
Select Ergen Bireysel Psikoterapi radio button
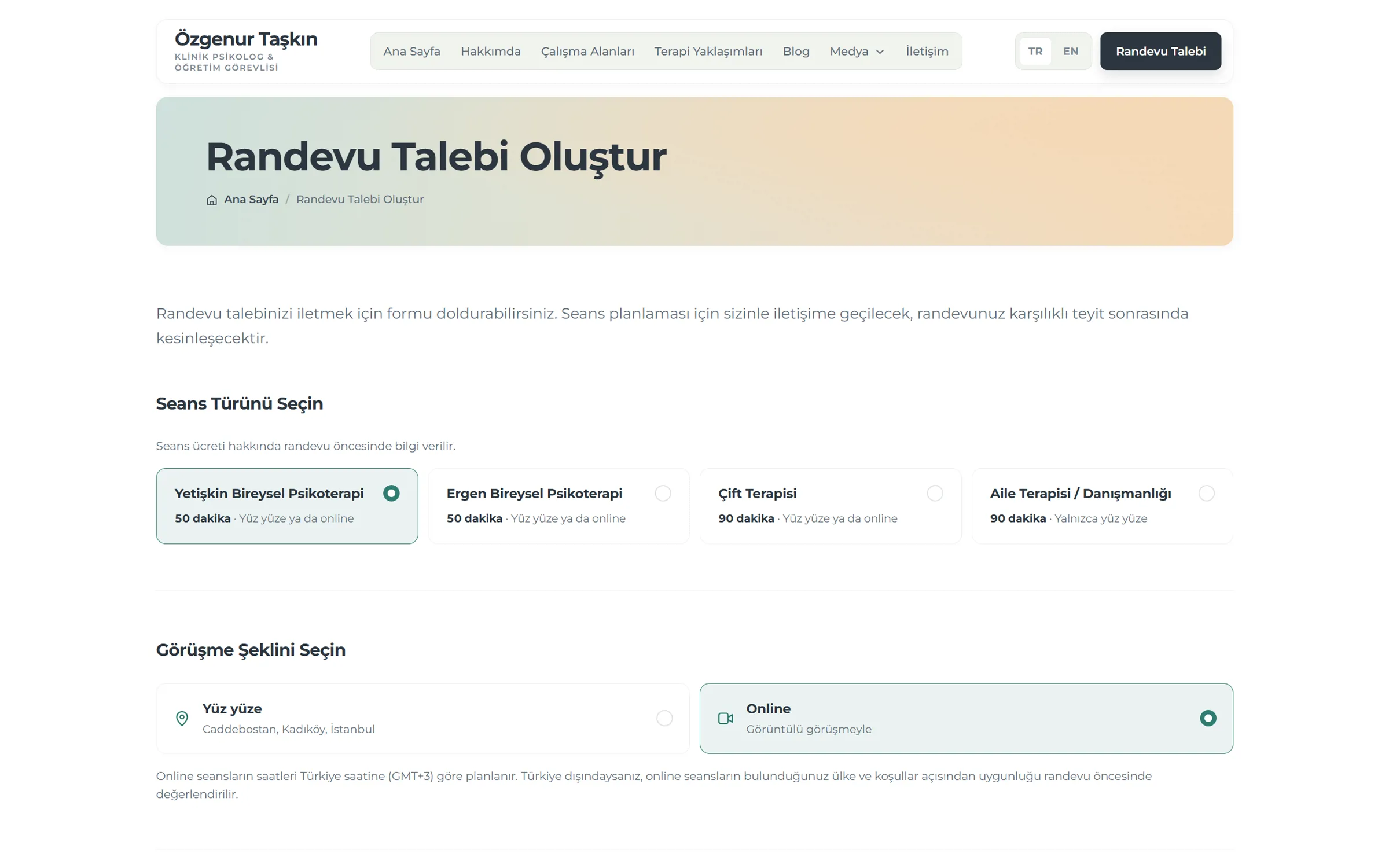tap(663, 493)
